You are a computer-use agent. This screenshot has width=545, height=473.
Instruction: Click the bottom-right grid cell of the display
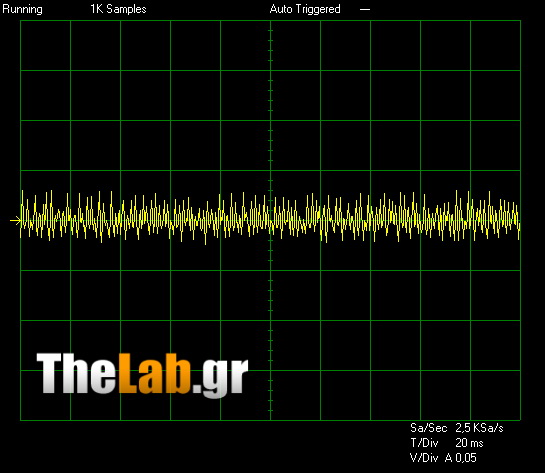[x=495, y=395]
